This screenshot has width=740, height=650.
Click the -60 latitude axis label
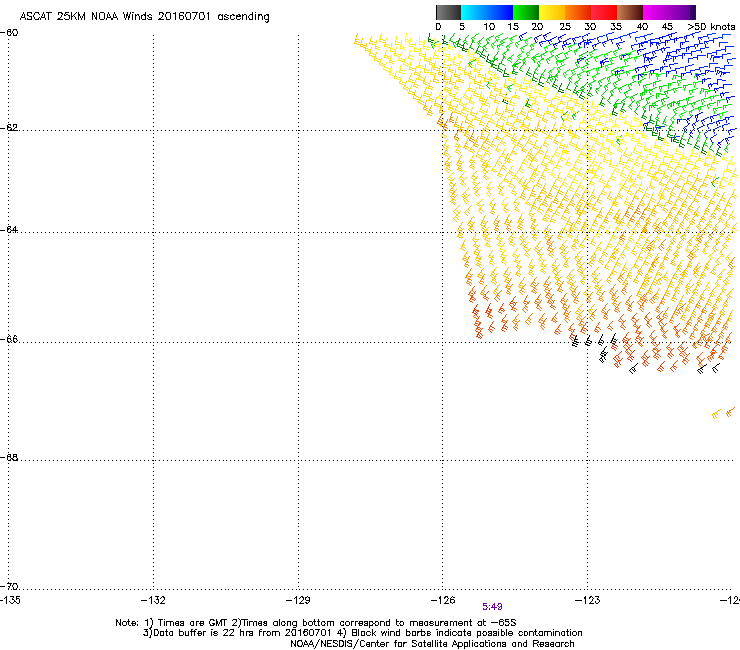pyautogui.click(x=9, y=33)
